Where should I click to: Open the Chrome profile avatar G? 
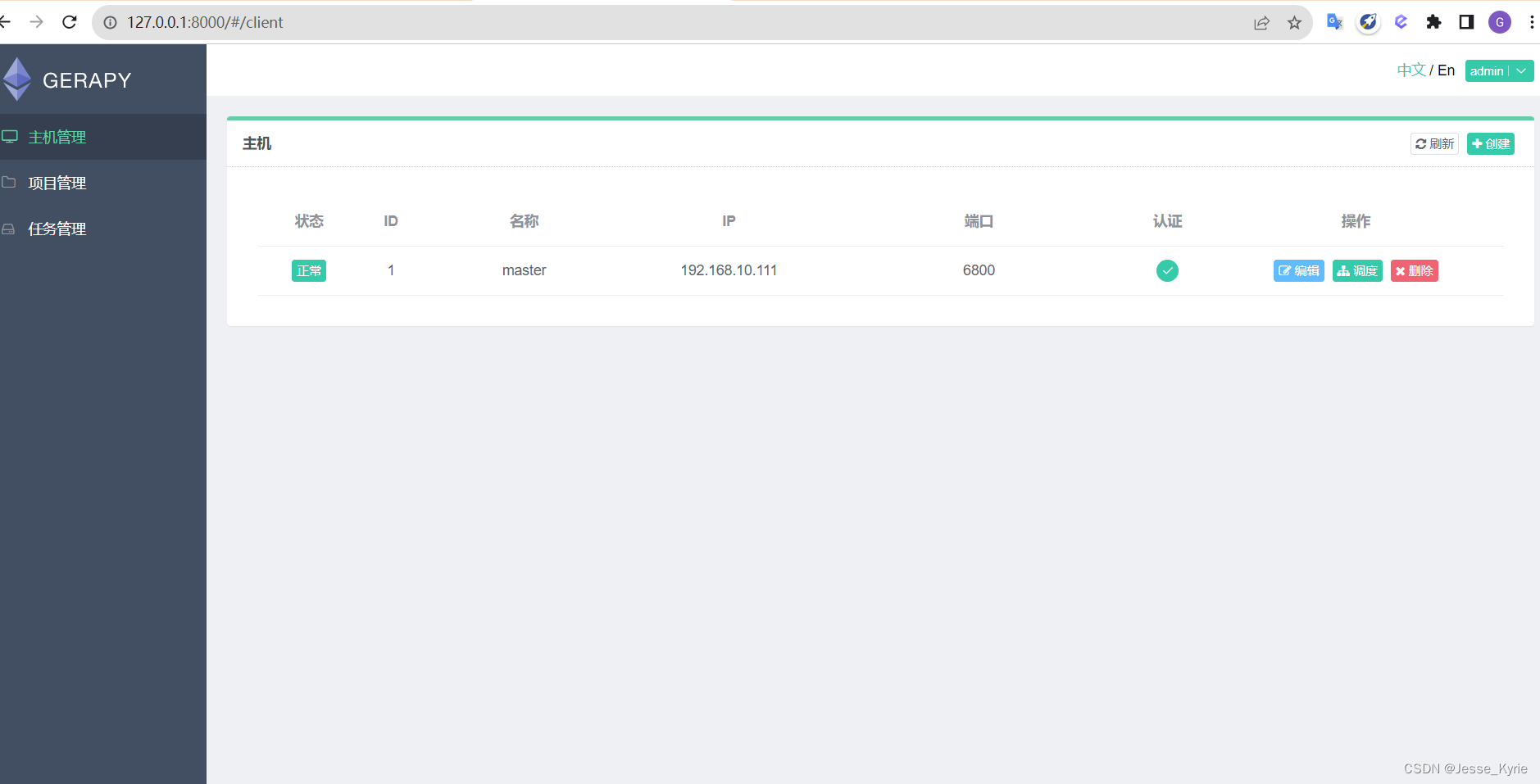(1500, 22)
